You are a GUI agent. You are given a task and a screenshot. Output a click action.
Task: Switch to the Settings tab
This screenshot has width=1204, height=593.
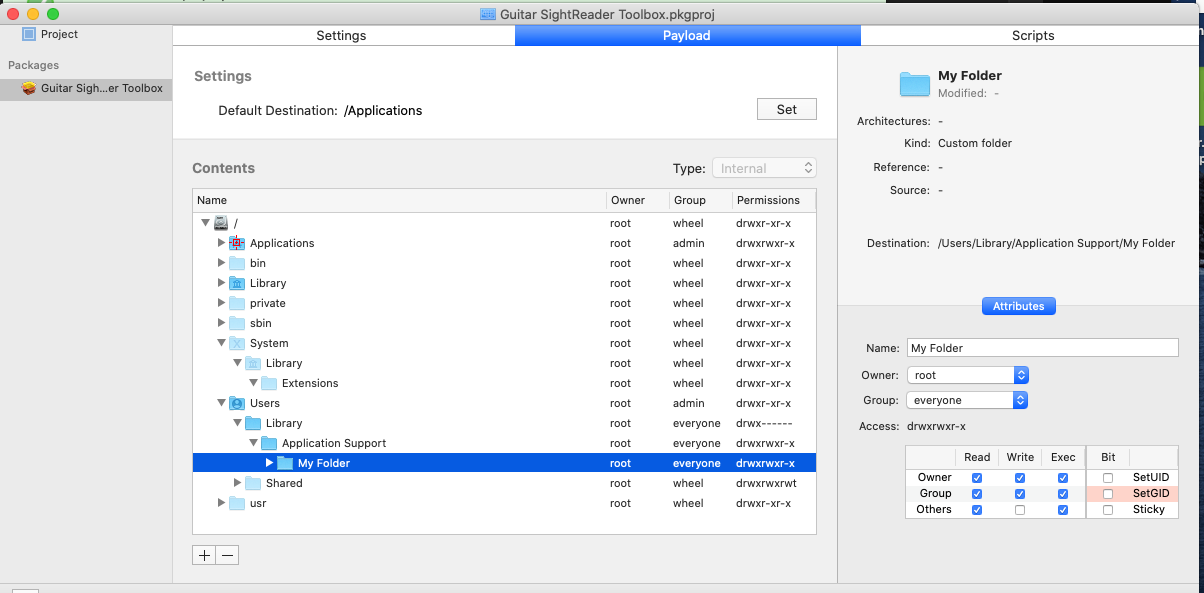tap(342, 36)
